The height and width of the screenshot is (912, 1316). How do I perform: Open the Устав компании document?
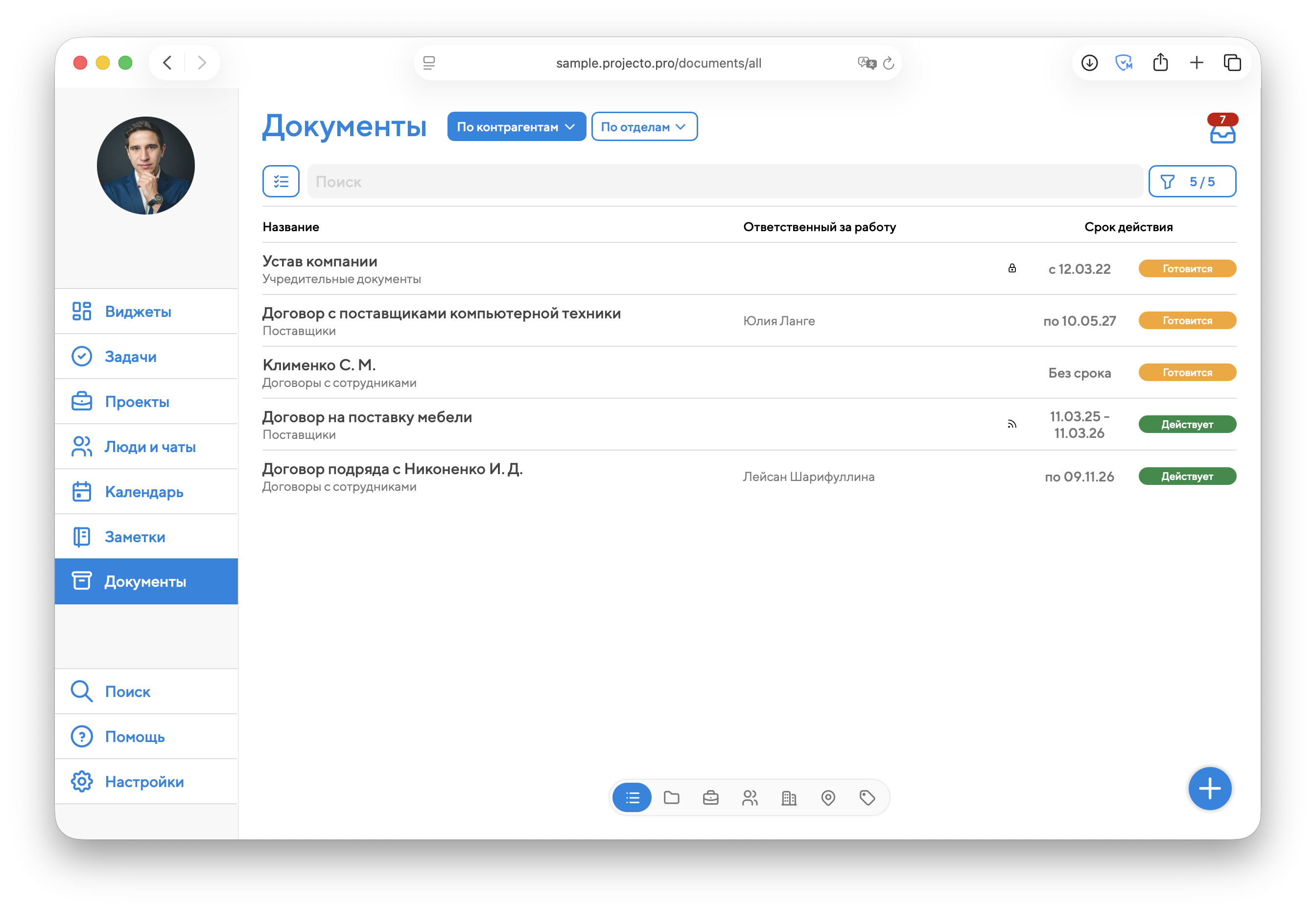pyautogui.click(x=320, y=261)
